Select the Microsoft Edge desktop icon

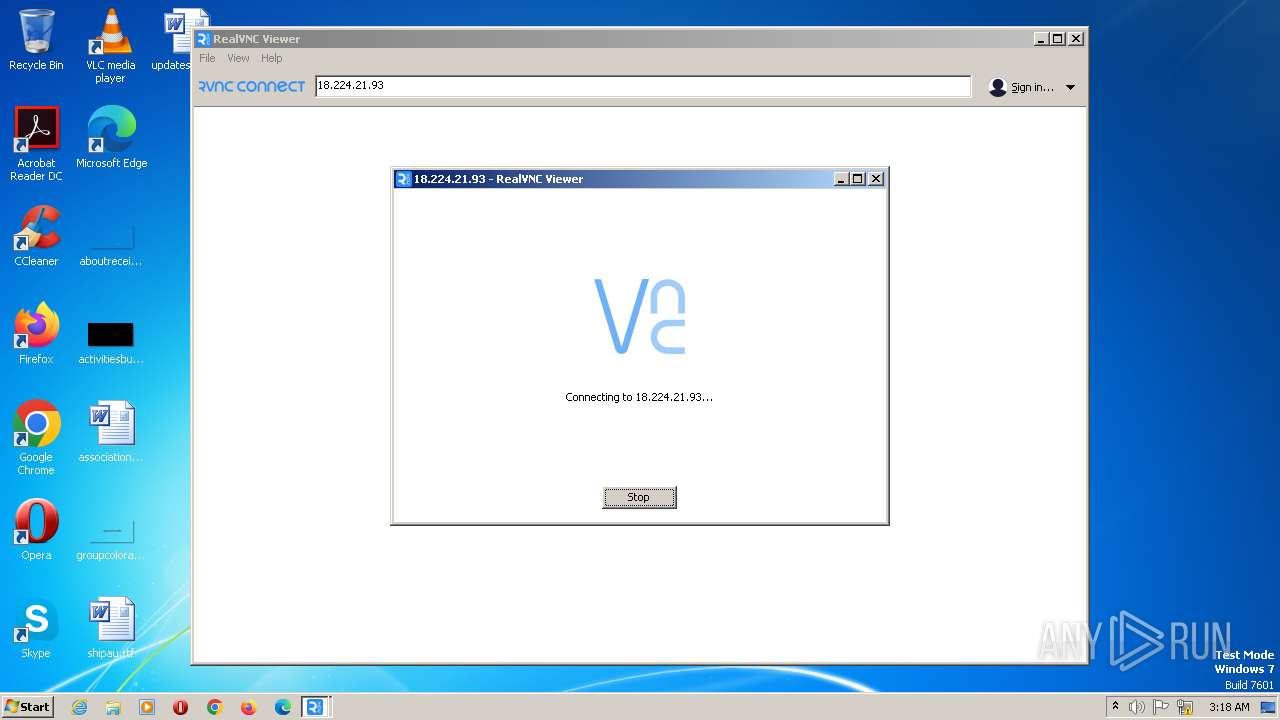111,138
